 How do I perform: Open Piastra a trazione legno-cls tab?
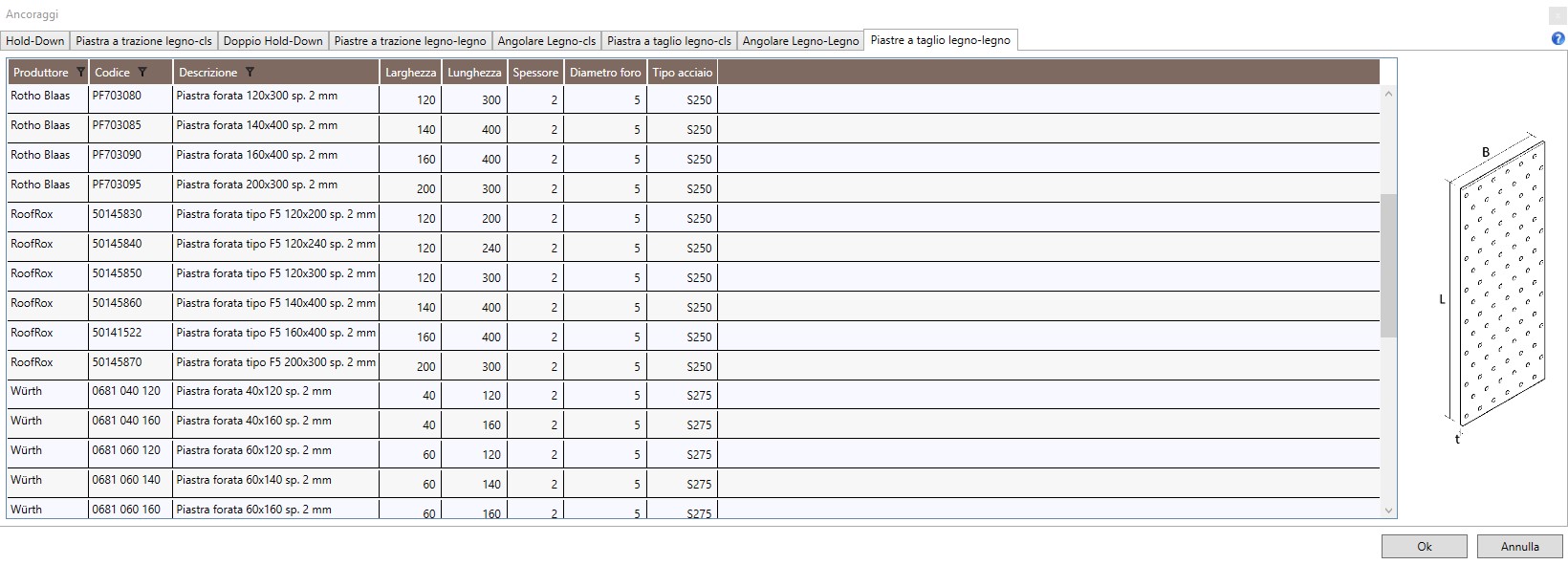(x=143, y=41)
